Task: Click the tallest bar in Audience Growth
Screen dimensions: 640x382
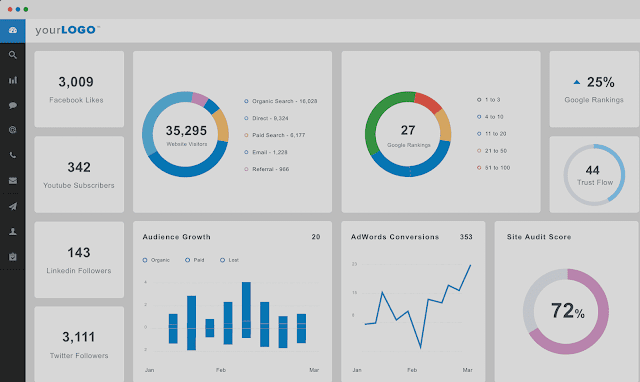Action: 246,310
